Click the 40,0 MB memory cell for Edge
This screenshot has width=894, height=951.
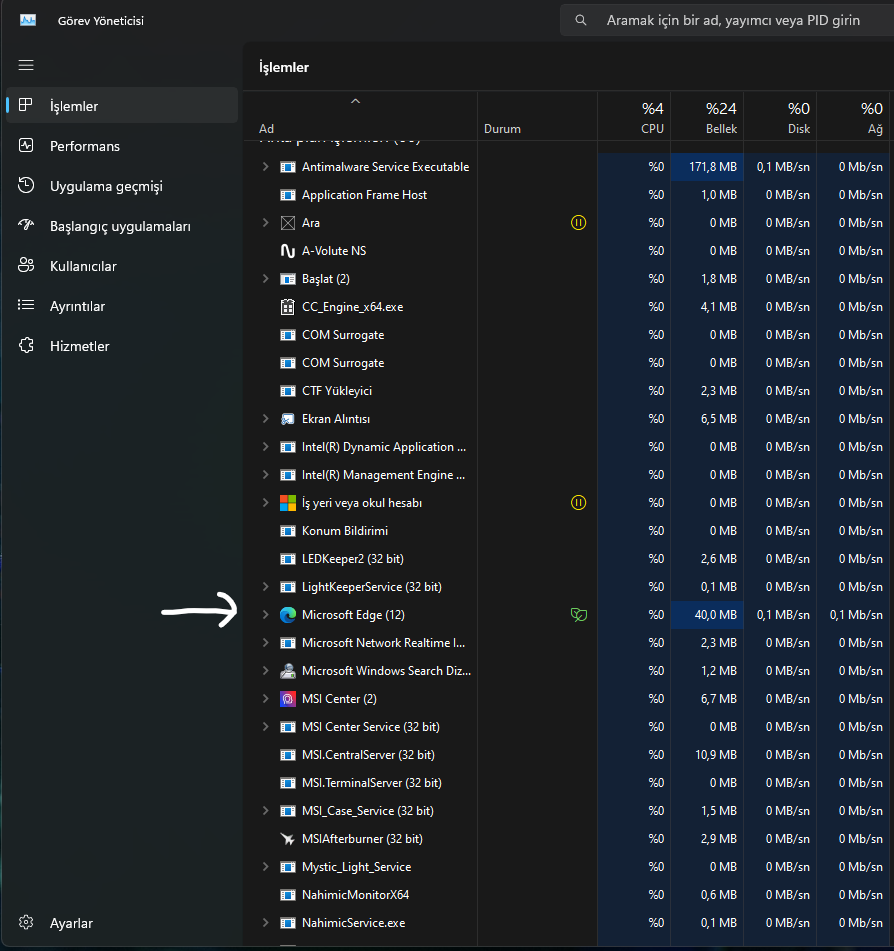(707, 614)
